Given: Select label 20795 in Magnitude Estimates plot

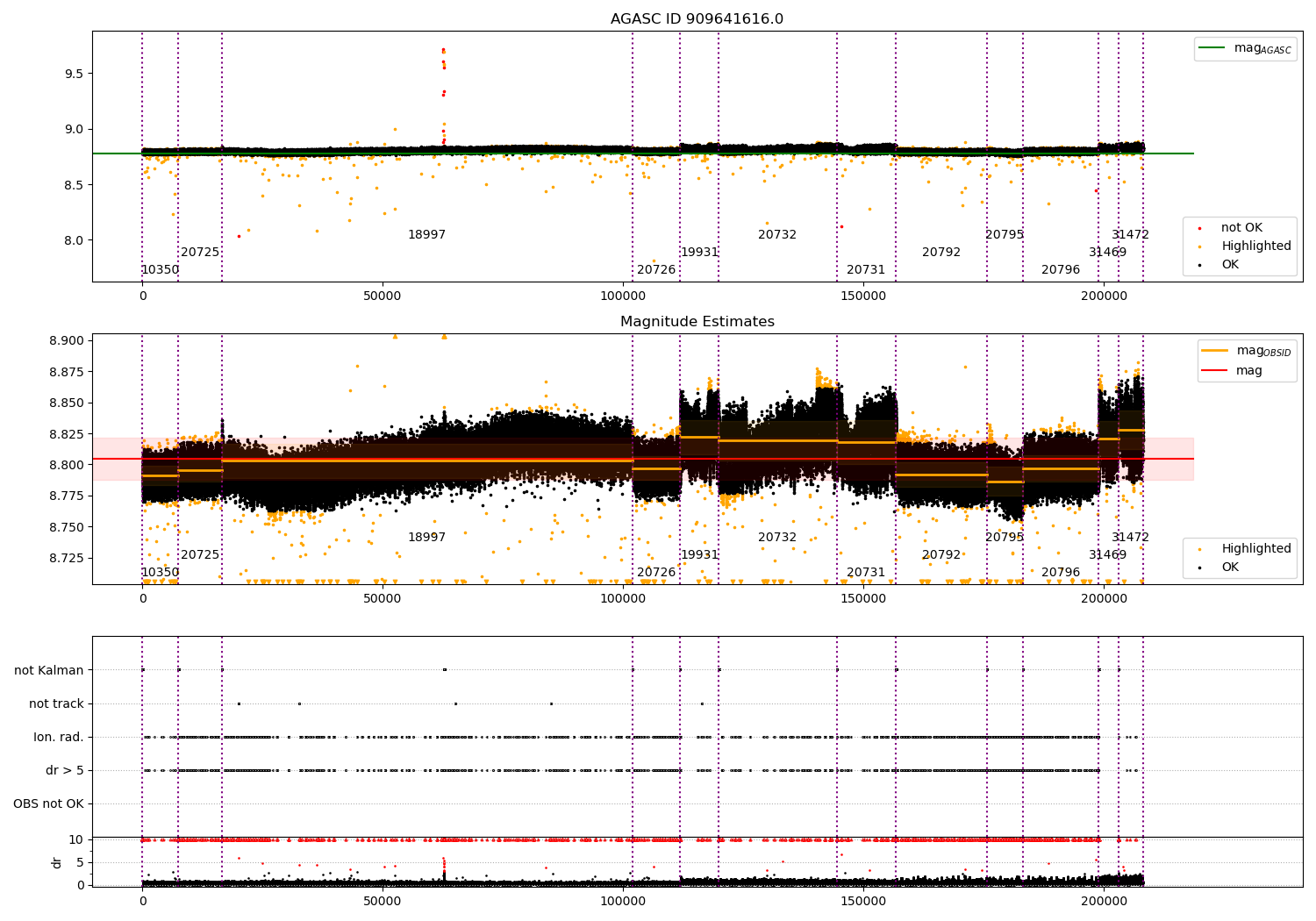Looking at the screenshot, I should [x=1005, y=538].
